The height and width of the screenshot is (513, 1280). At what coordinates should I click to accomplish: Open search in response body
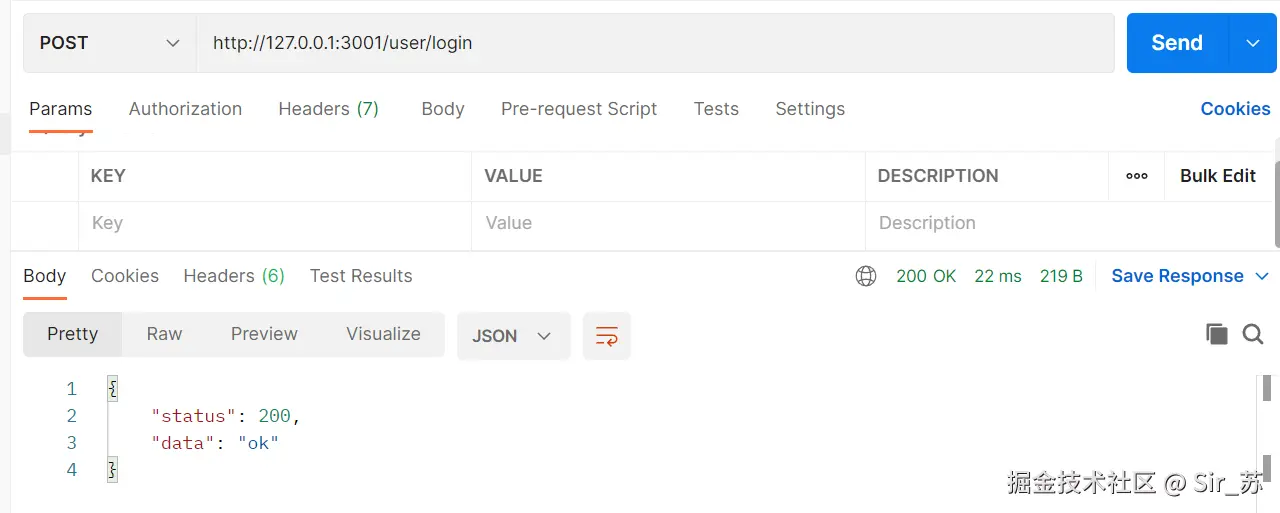click(1253, 334)
